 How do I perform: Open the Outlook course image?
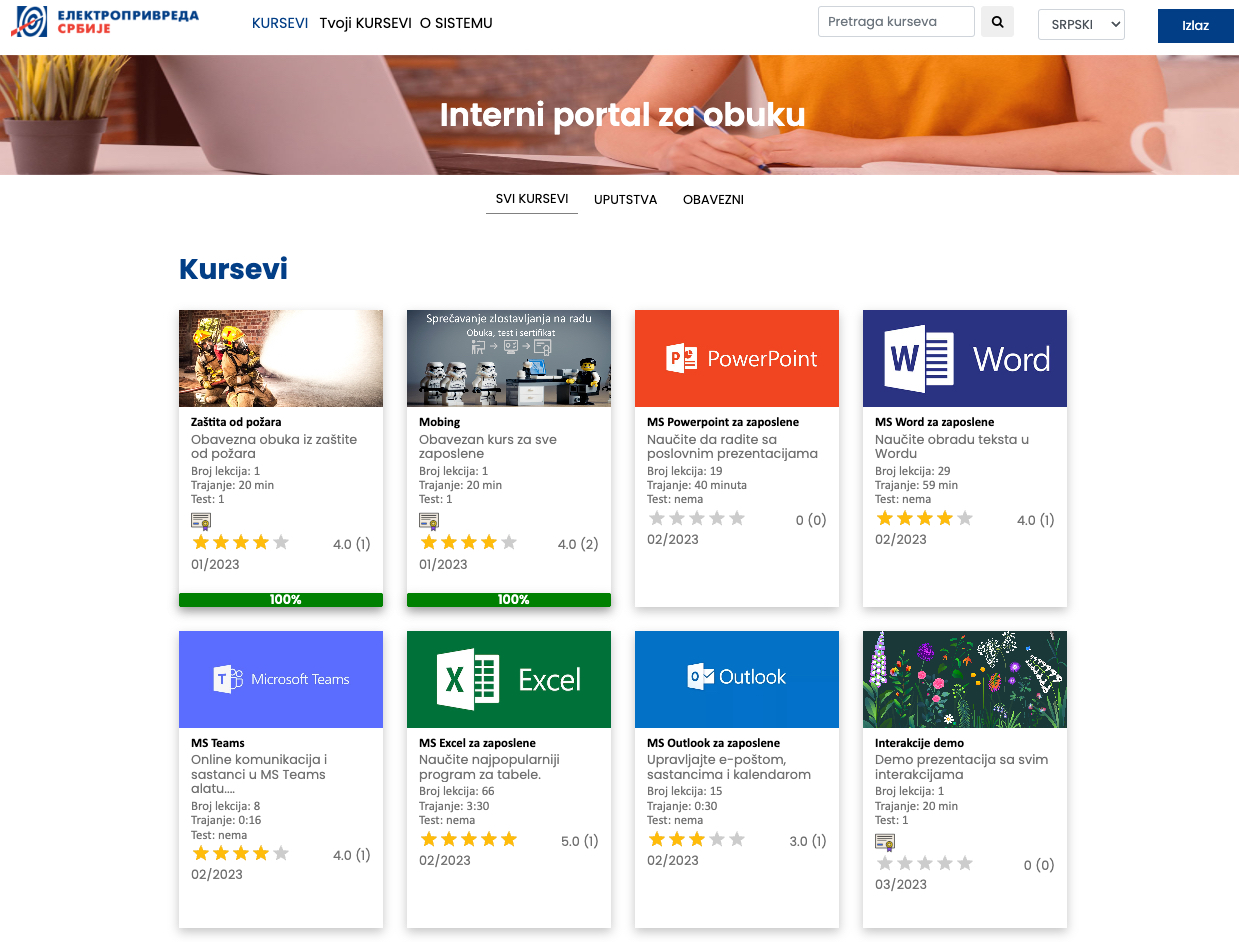[736, 679]
